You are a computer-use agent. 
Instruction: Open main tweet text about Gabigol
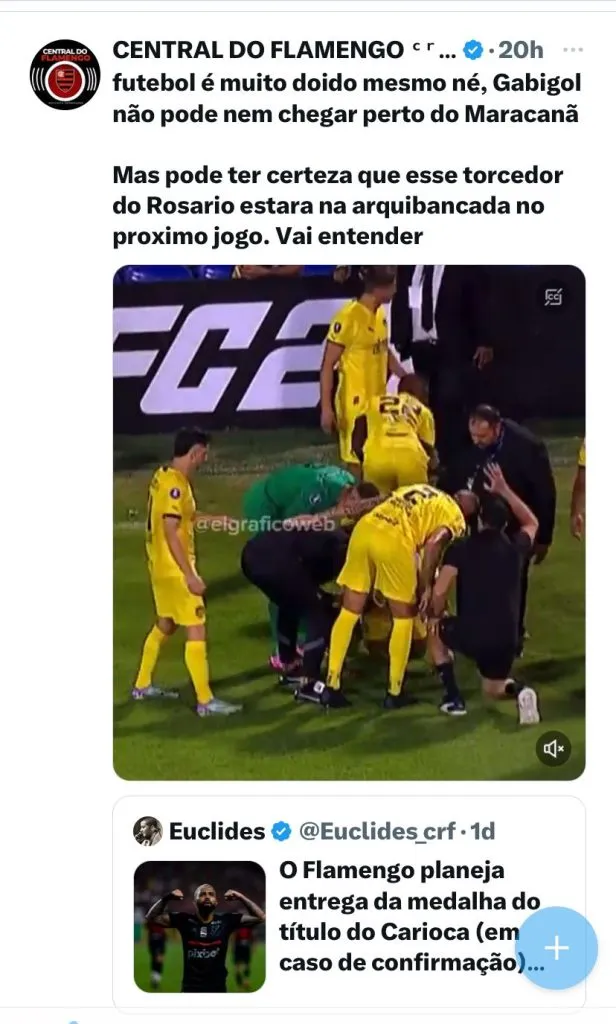[346, 99]
